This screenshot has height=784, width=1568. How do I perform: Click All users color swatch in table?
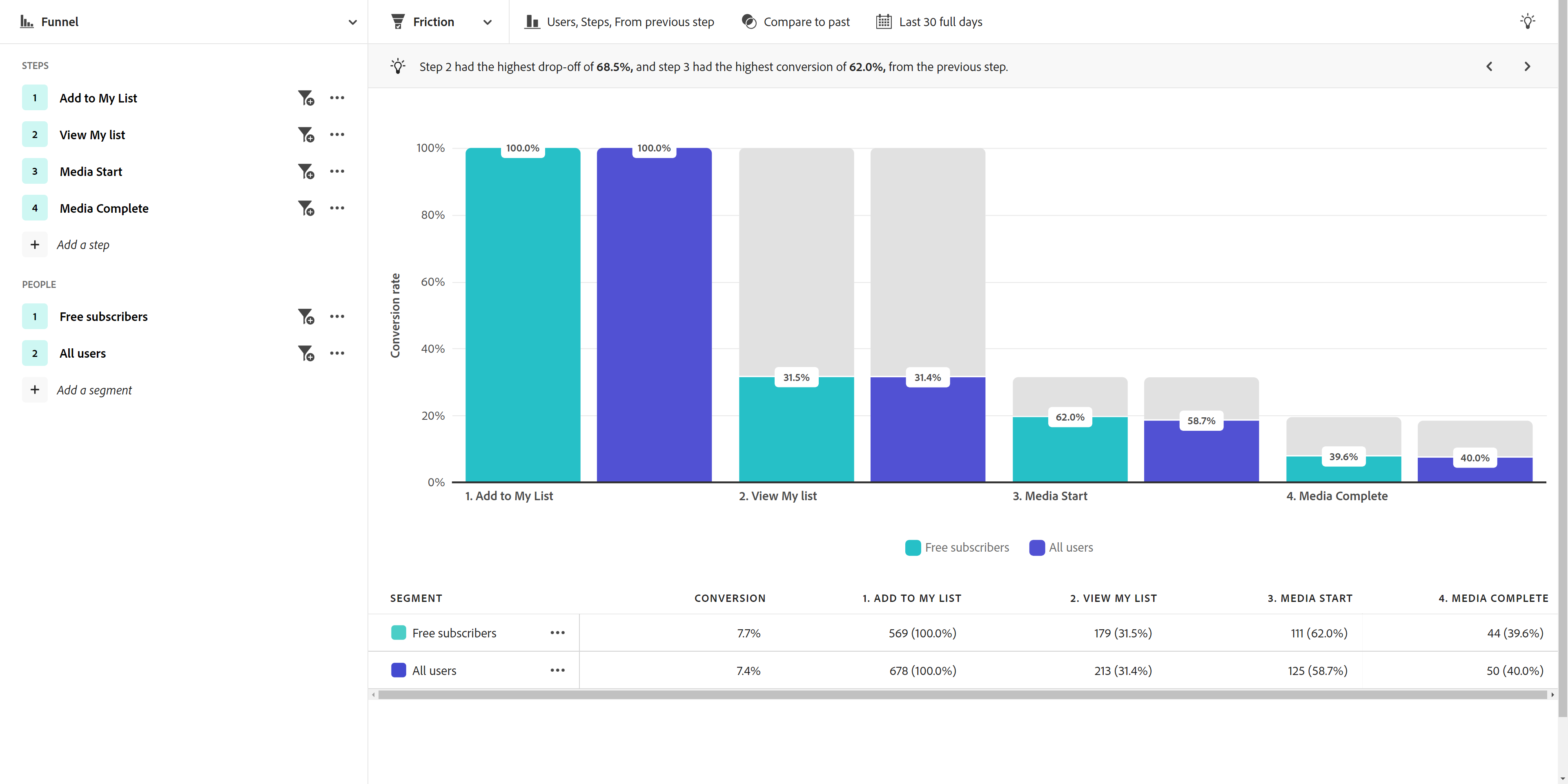398,670
